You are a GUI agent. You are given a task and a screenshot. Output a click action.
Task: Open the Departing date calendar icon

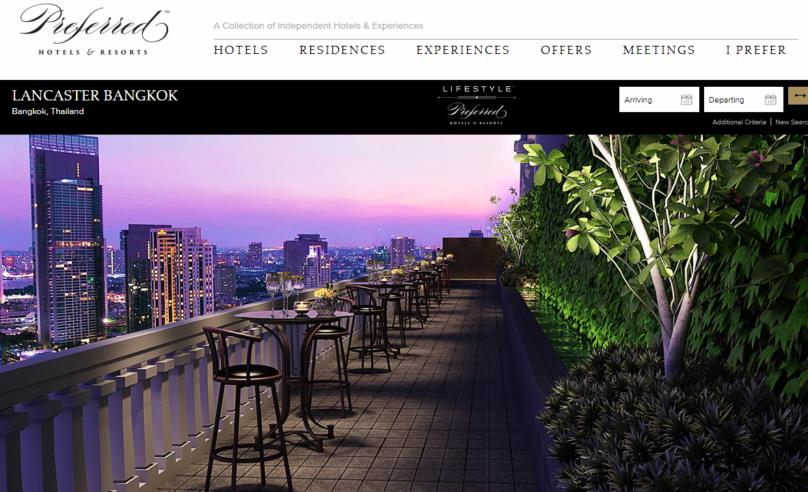click(x=770, y=99)
